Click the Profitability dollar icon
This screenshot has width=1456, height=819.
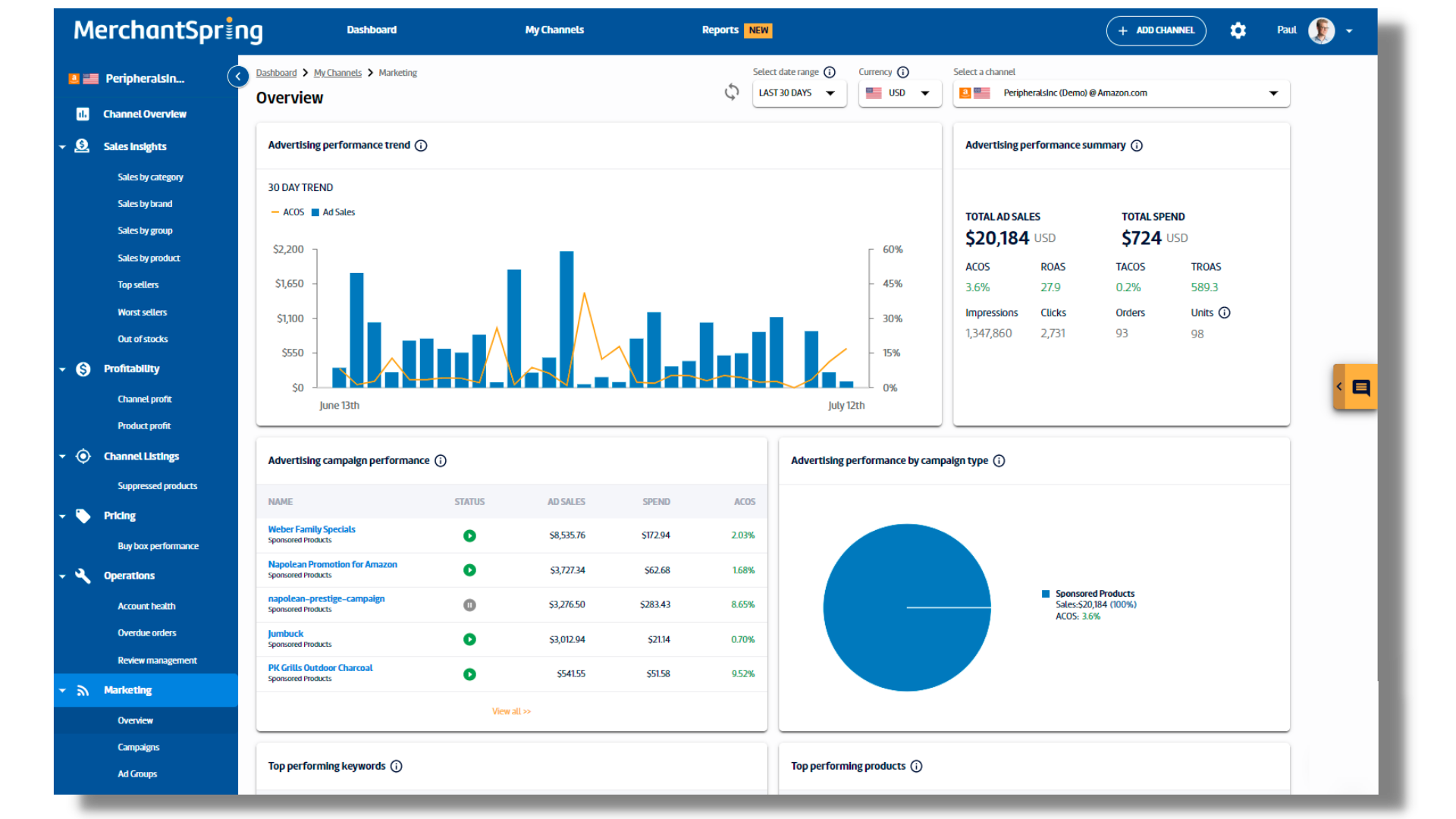click(x=83, y=369)
